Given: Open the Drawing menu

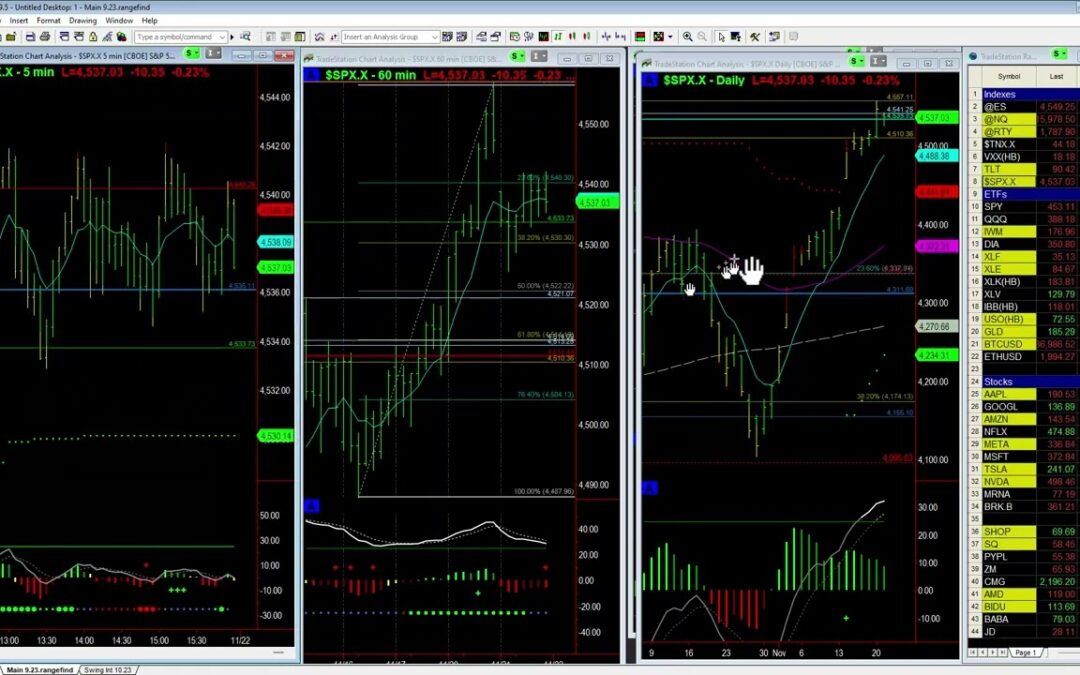Looking at the screenshot, I should 83,21.
